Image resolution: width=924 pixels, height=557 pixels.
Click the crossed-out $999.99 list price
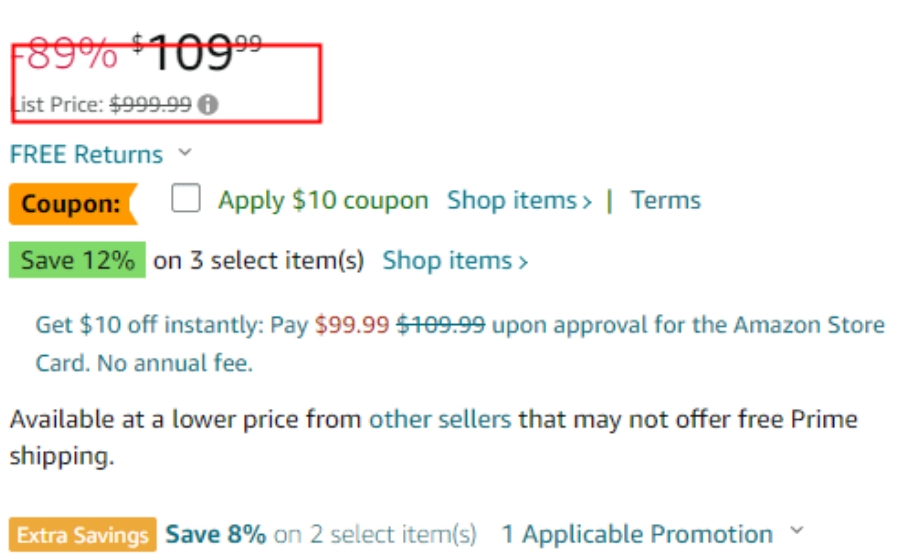click(151, 104)
